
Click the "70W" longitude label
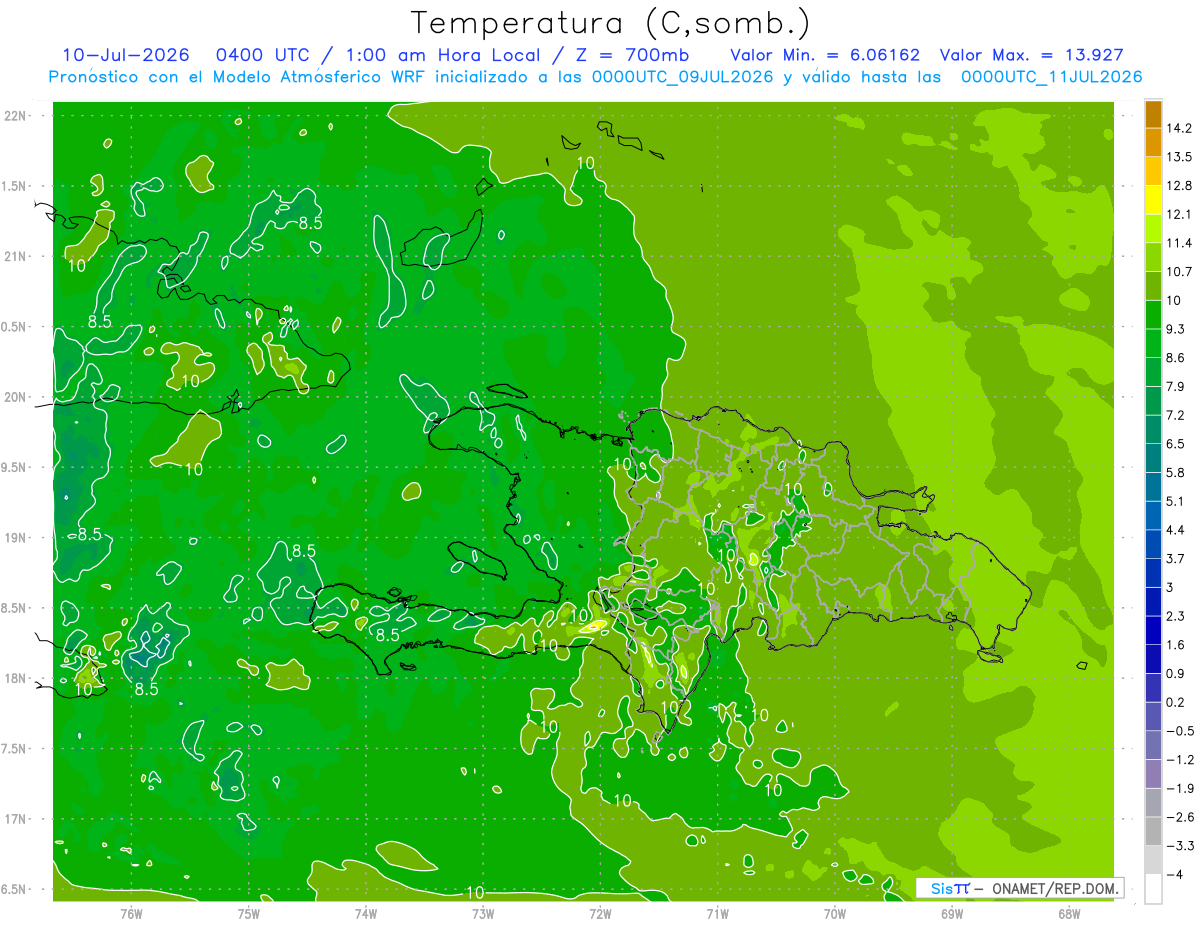click(834, 913)
